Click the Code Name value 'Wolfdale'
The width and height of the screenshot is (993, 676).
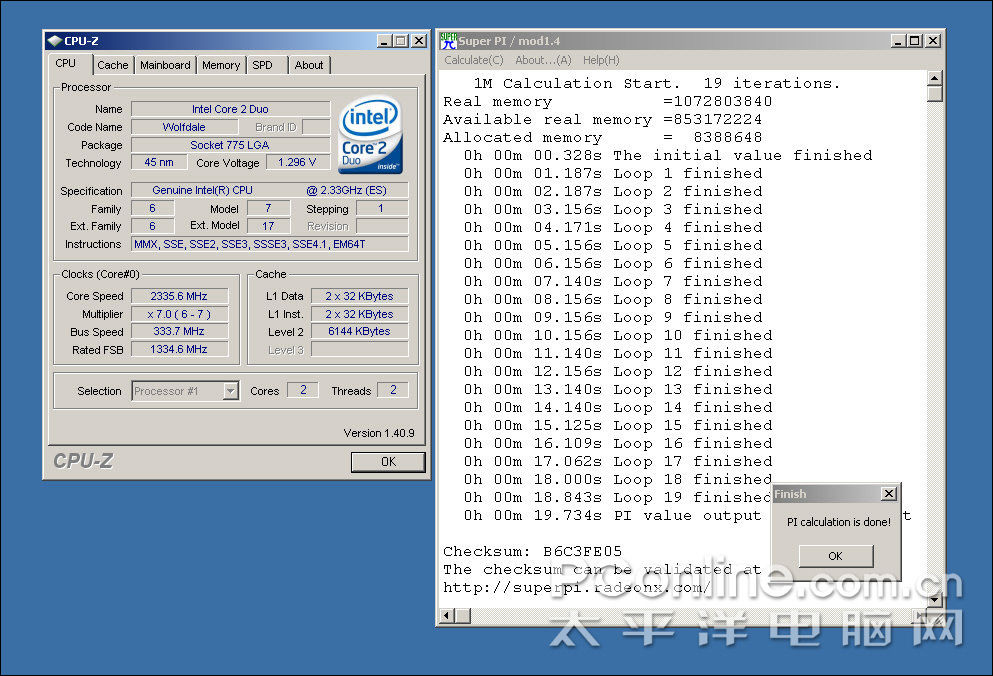(184, 127)
